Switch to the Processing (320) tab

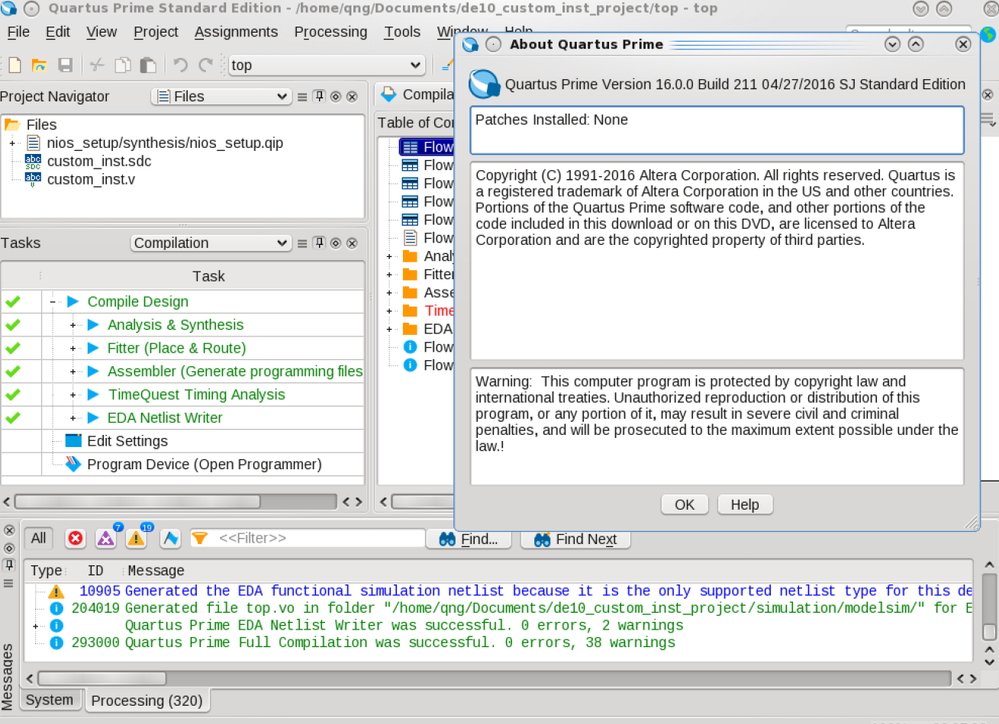point(147,701)
